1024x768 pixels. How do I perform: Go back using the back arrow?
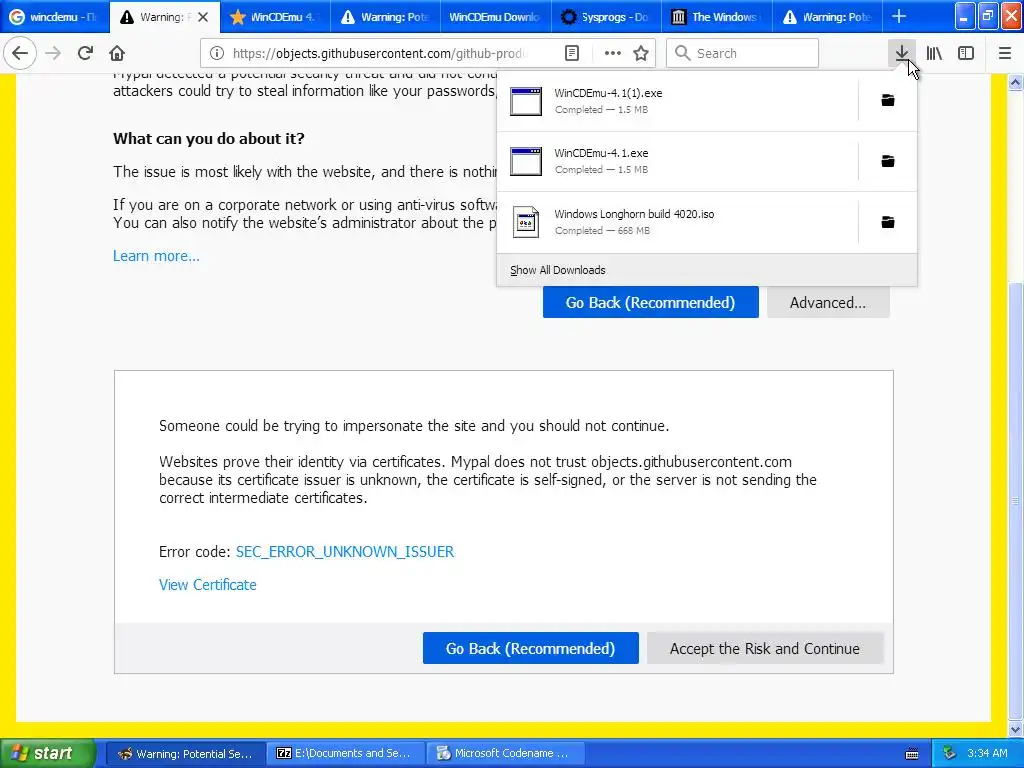(20, 54)
